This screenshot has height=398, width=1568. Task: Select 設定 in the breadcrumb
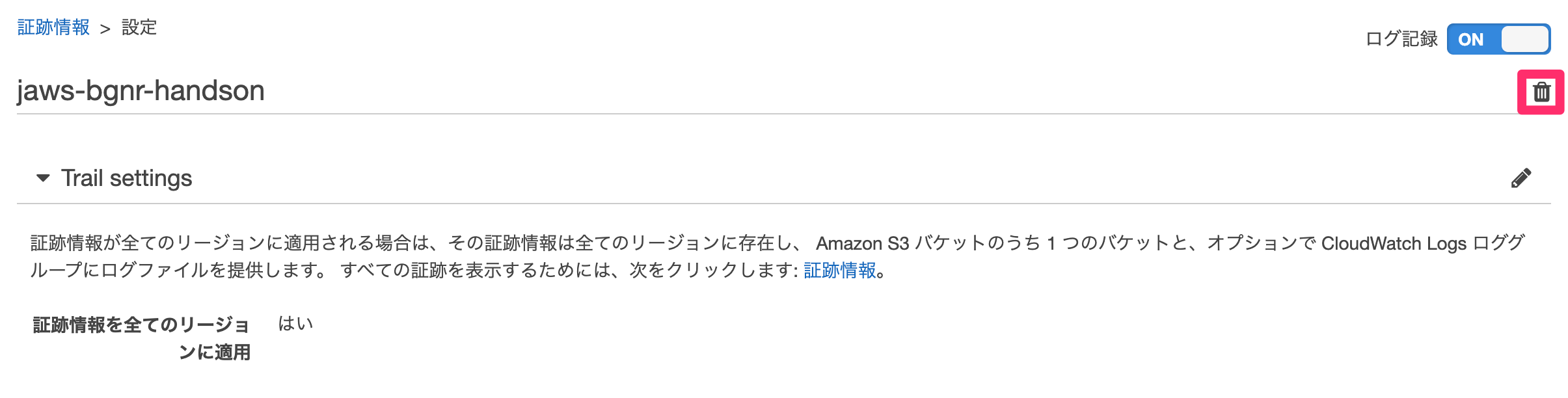(x=139, y=28)
